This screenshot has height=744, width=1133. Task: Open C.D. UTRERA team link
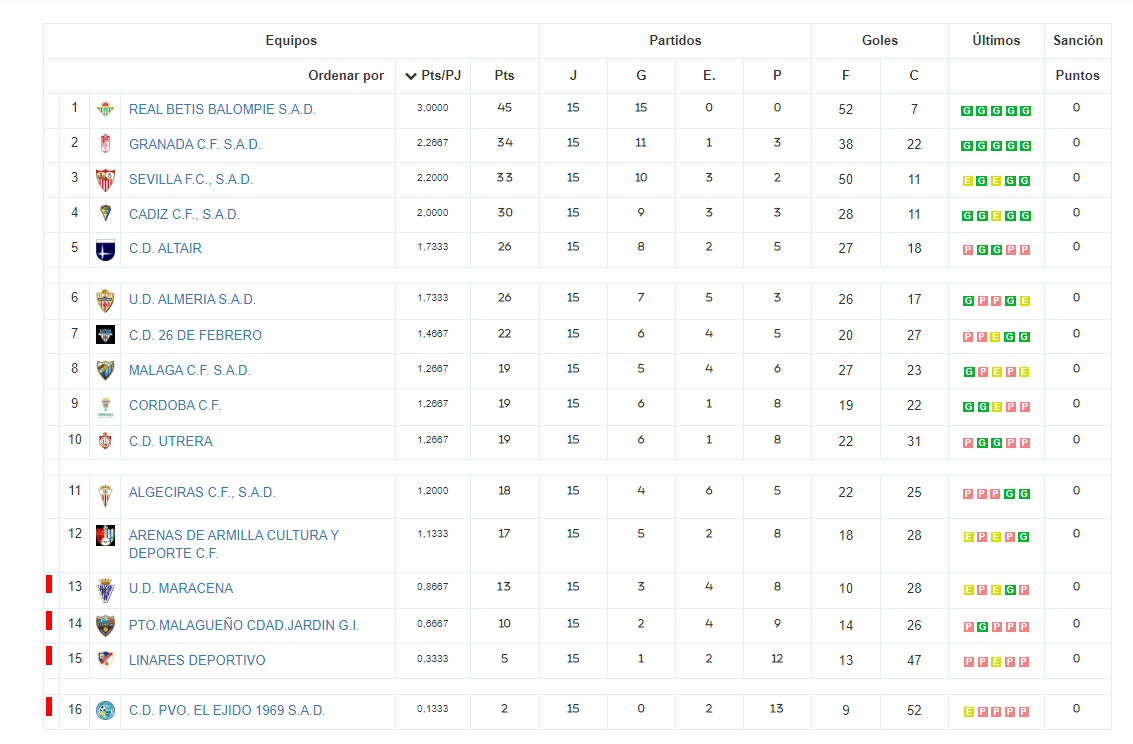tap(171, 441)
